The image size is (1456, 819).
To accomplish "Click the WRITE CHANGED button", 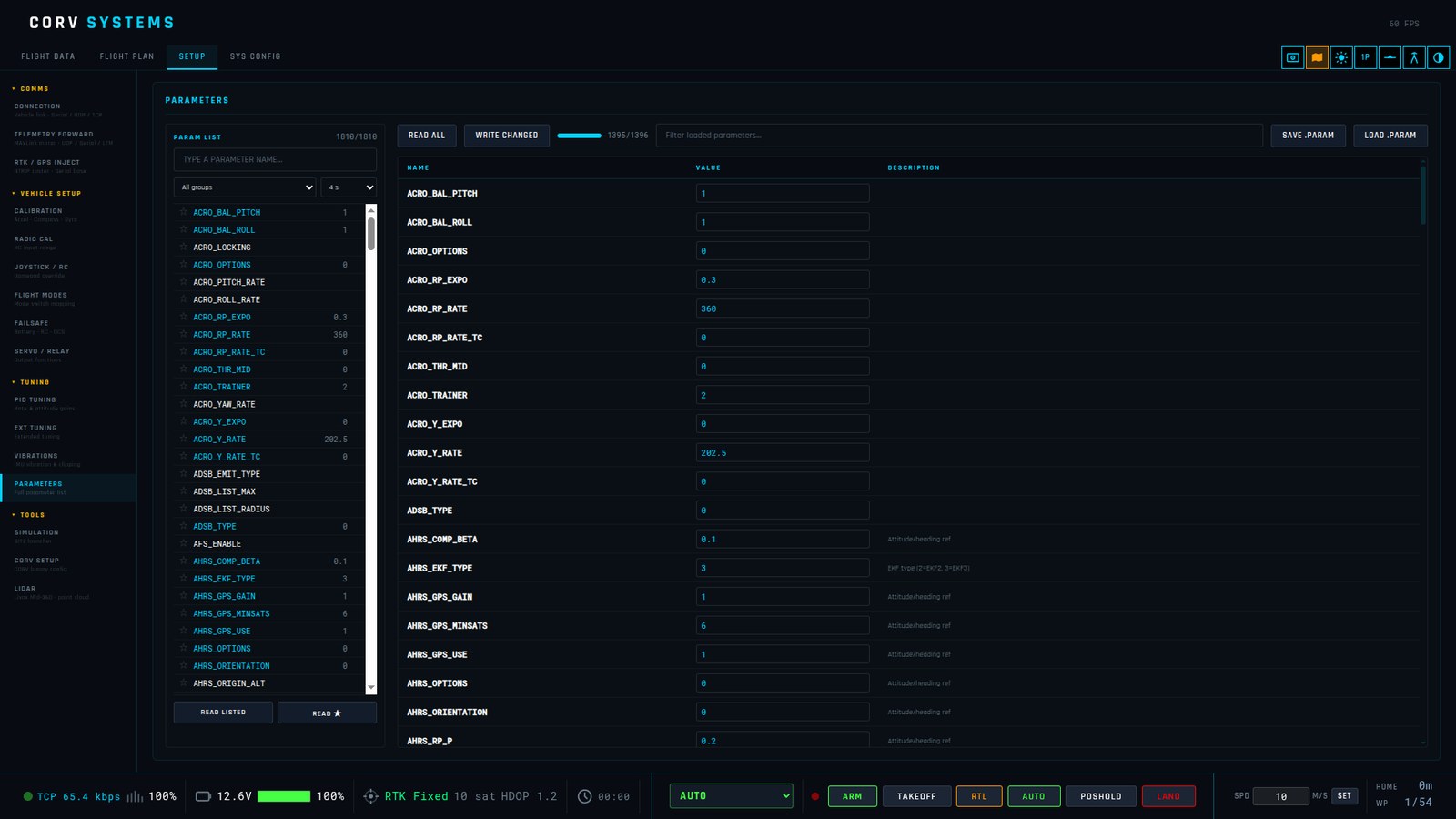I will coord(507,136).
